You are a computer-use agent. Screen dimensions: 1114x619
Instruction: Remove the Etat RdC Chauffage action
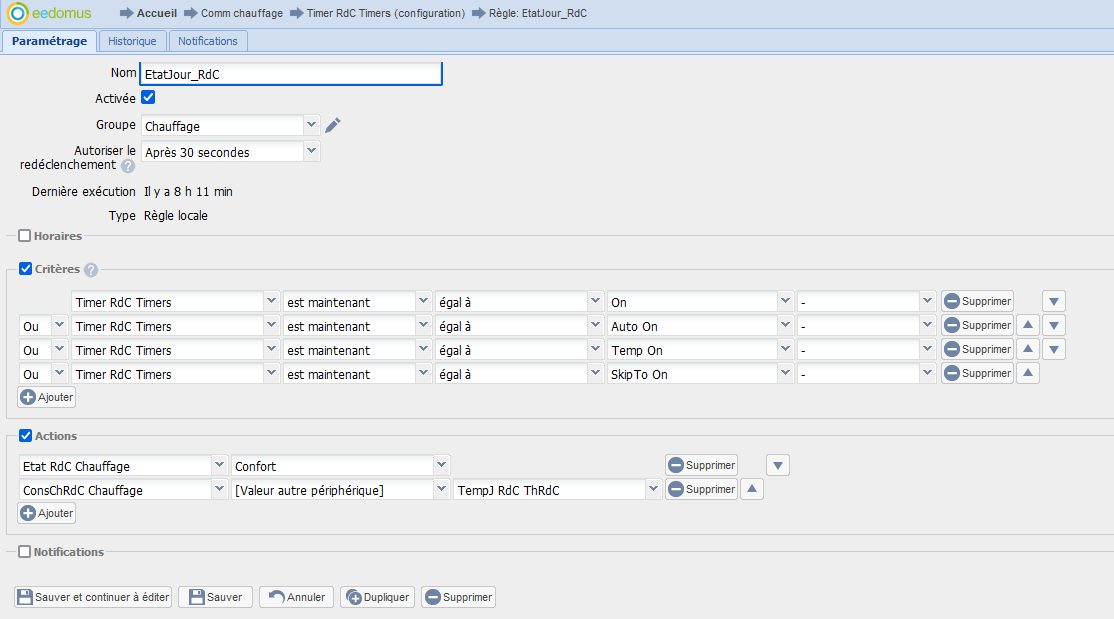pos(701,465)
